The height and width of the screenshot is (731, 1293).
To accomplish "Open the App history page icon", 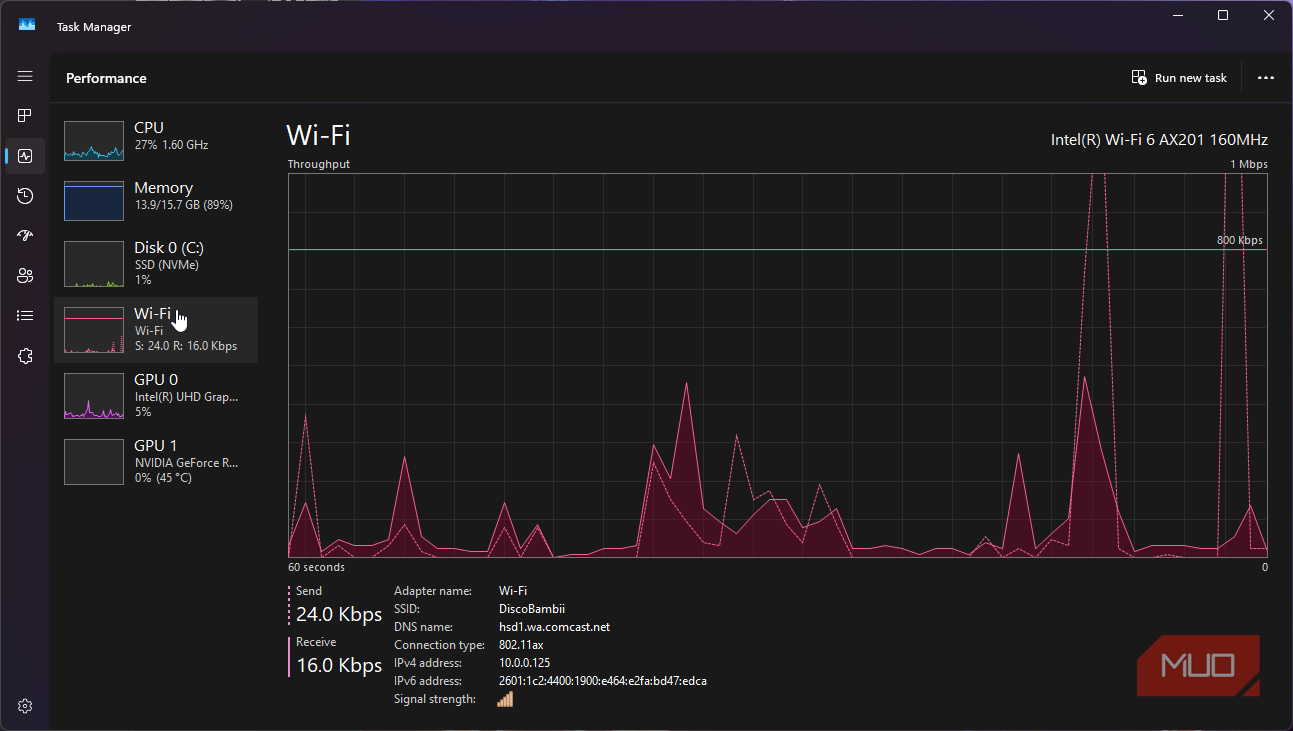I will click(25, 196).
